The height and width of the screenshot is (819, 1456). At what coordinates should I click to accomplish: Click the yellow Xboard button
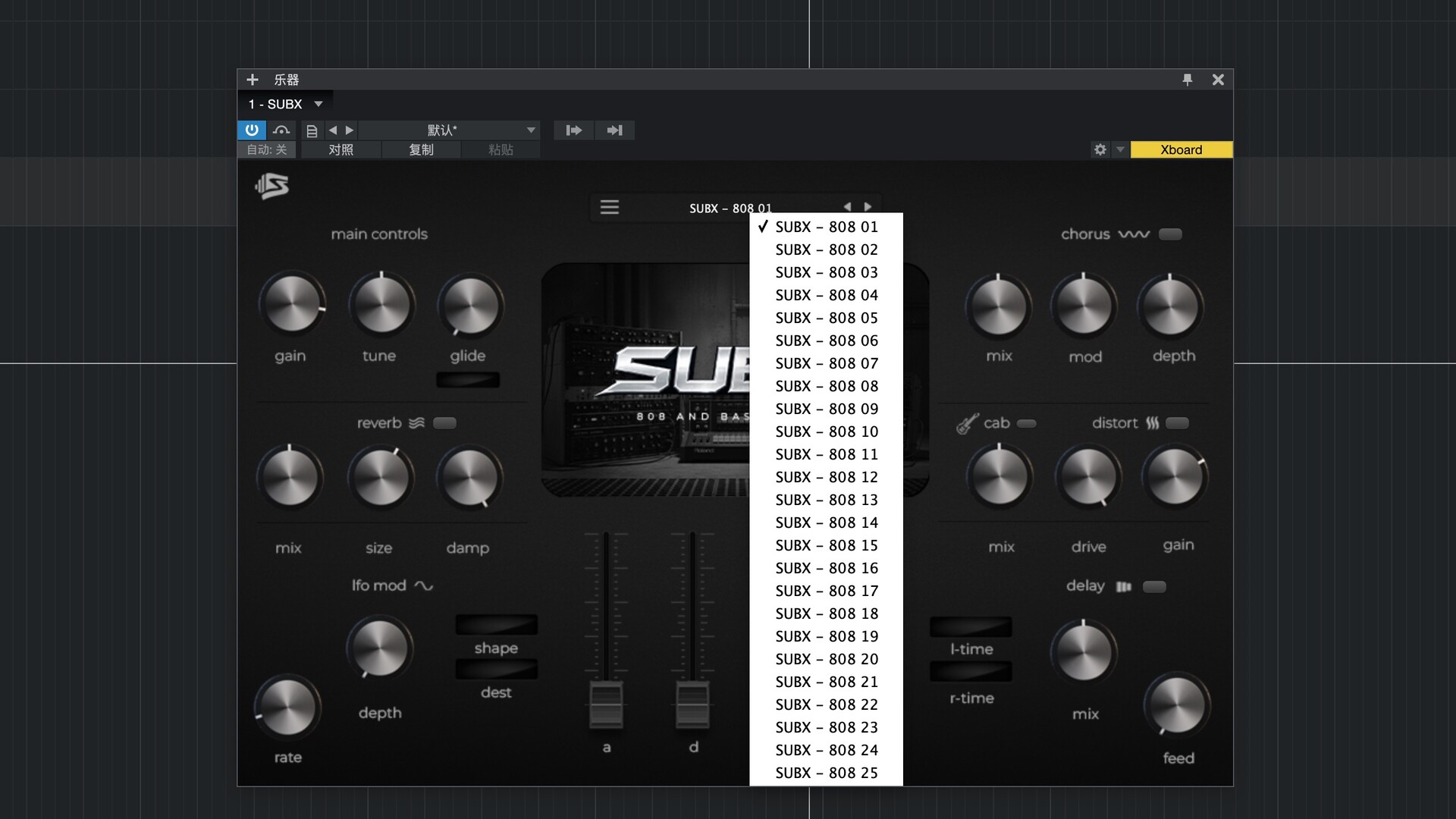tap(1181, 149)
